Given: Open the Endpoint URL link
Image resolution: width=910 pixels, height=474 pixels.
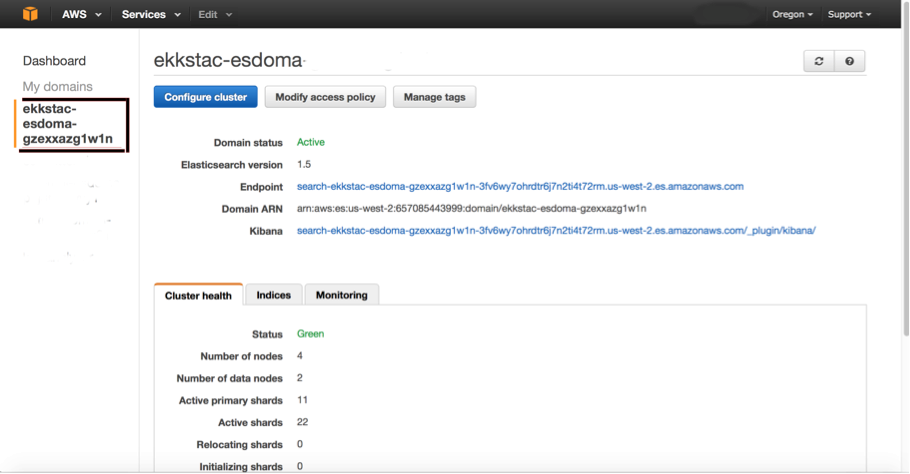Looking at the screenshot, I should tap(520, 186).
